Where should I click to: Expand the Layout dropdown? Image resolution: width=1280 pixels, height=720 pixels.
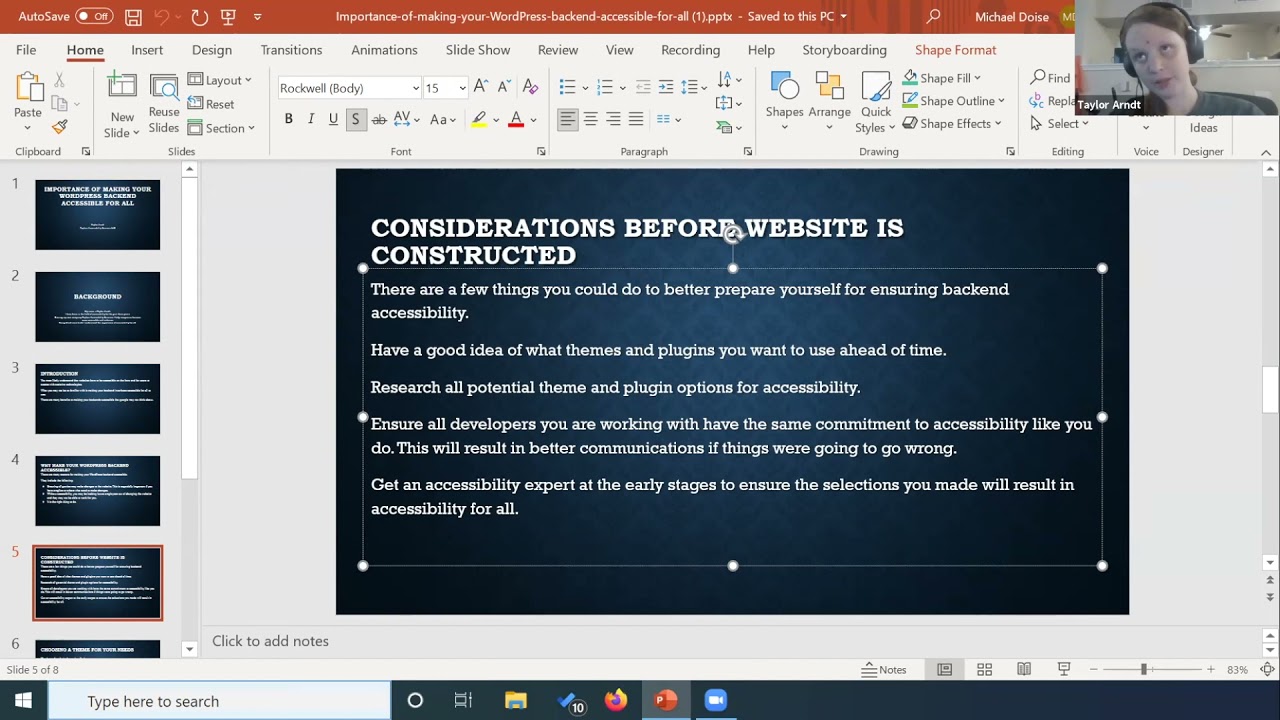point(220,80)
